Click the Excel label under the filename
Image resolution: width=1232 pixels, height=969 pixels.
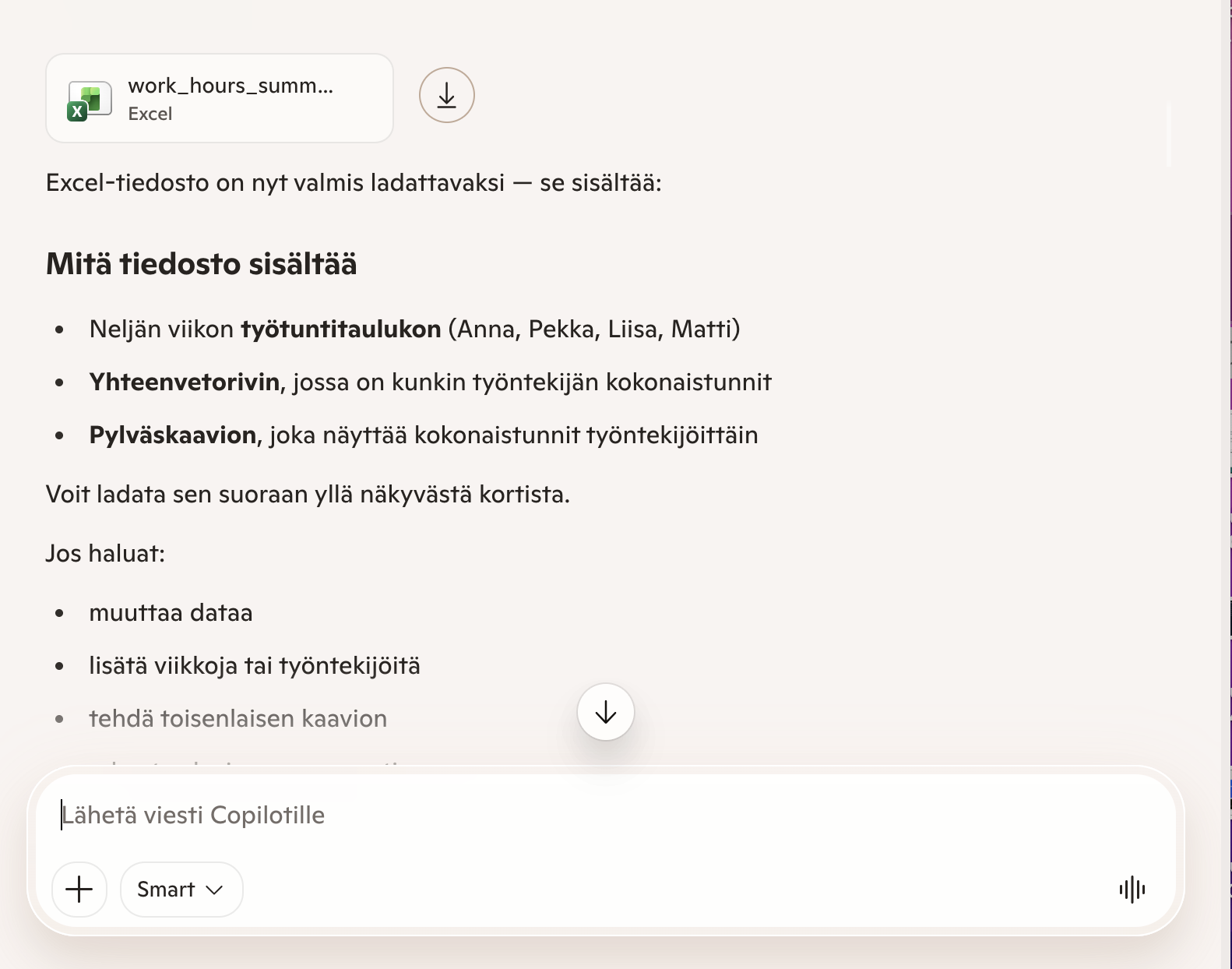point(150,114)
